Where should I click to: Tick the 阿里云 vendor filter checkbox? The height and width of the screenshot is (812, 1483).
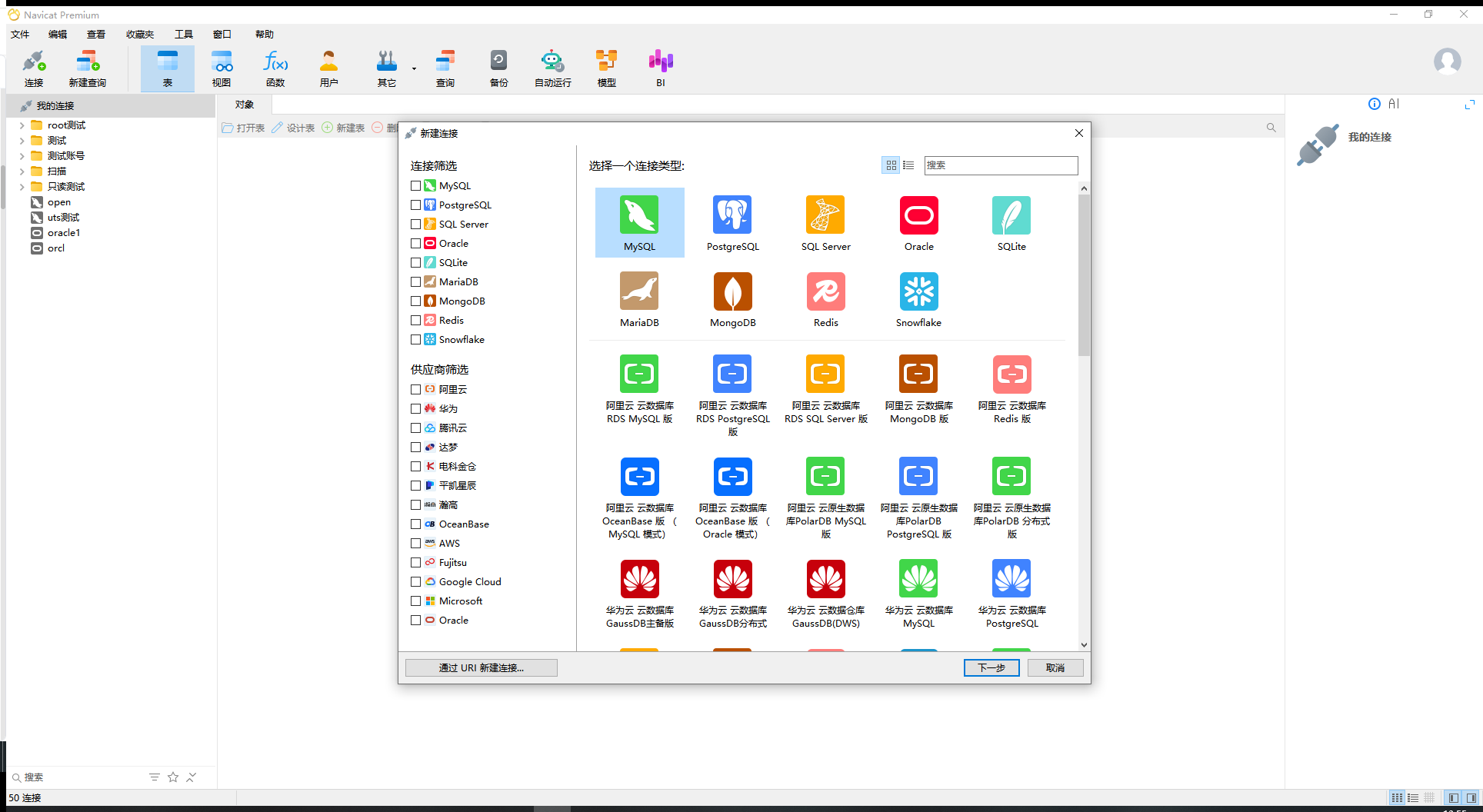[415, 389]
